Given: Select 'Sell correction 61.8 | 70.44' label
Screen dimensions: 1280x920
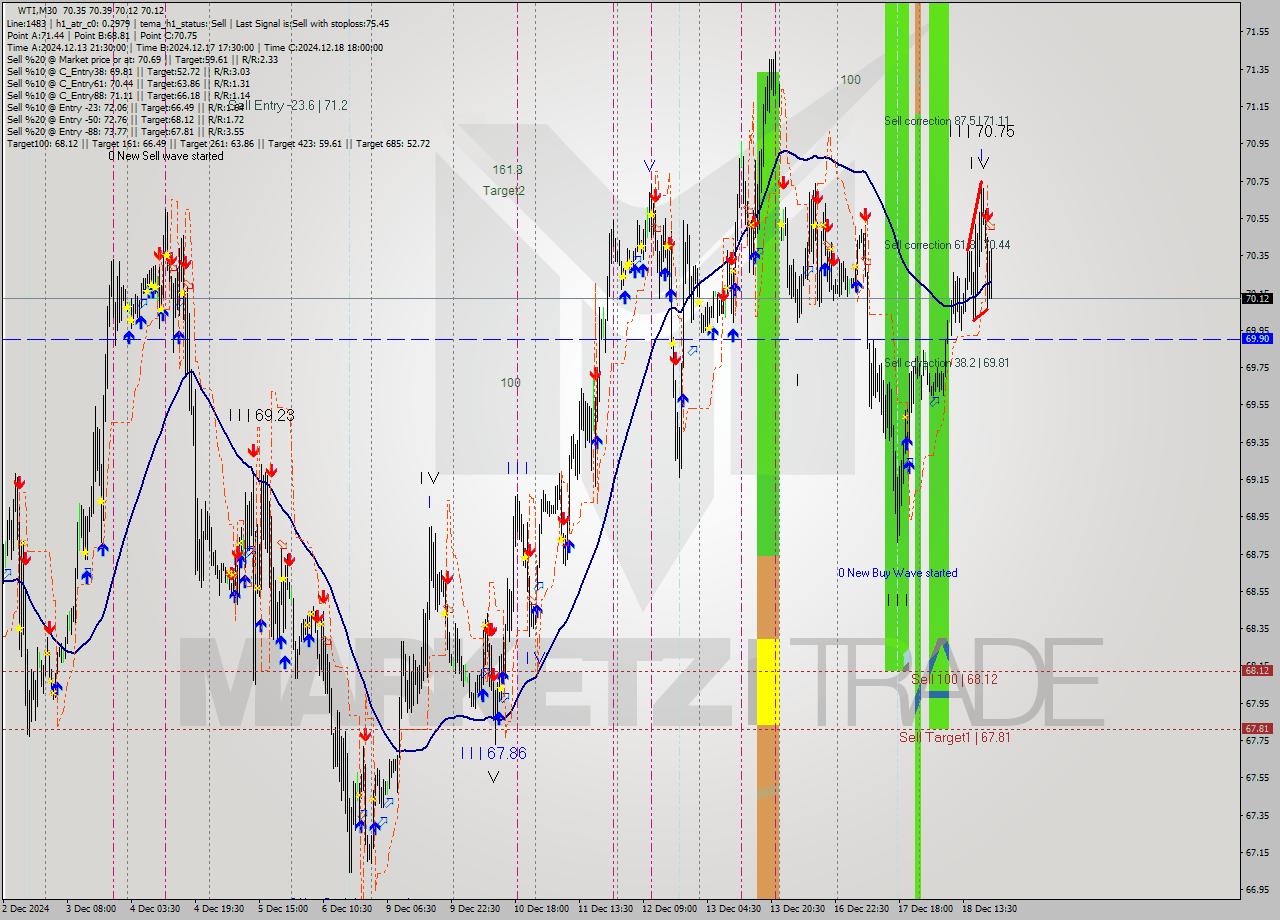Looking at the screenshot, I should (947, 245).
